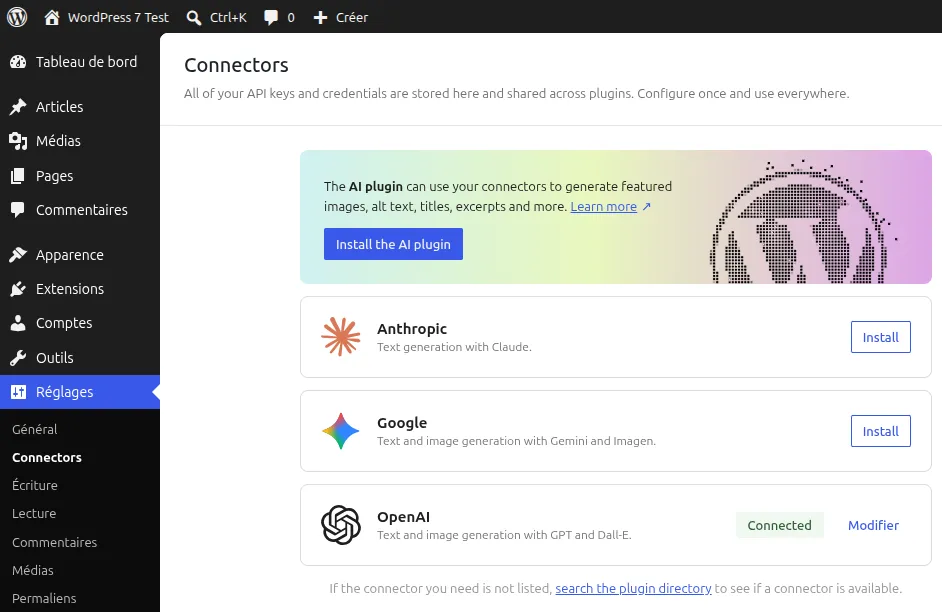This screenshot has width=942, height=612.
Task: Click the Google multicolor logo
Action: (x=341, y=431)
